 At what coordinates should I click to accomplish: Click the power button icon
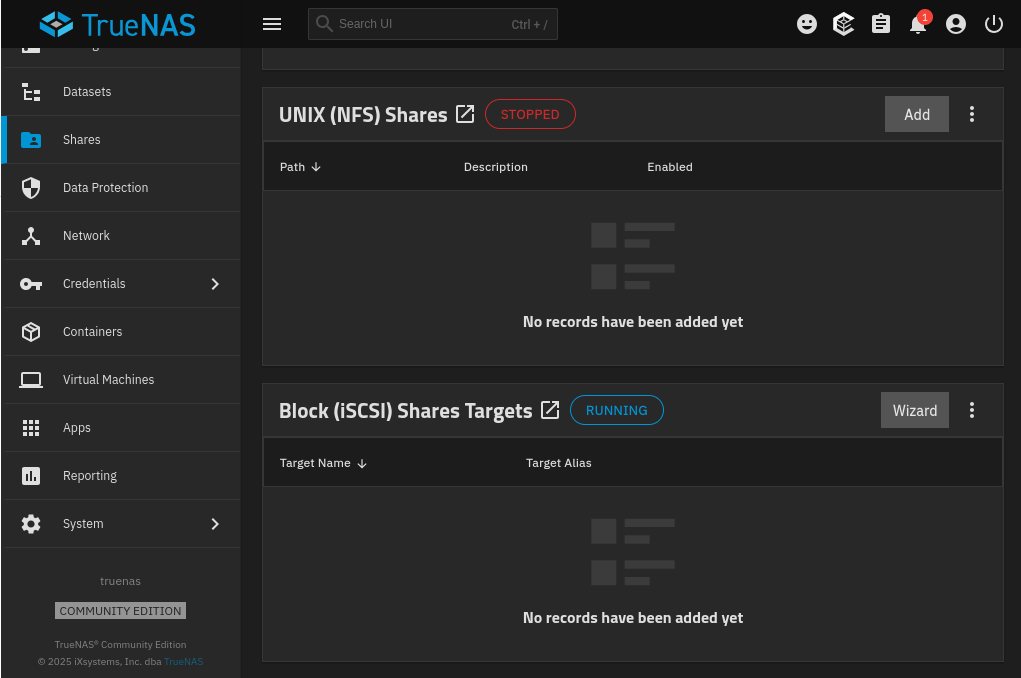(993, 24)
